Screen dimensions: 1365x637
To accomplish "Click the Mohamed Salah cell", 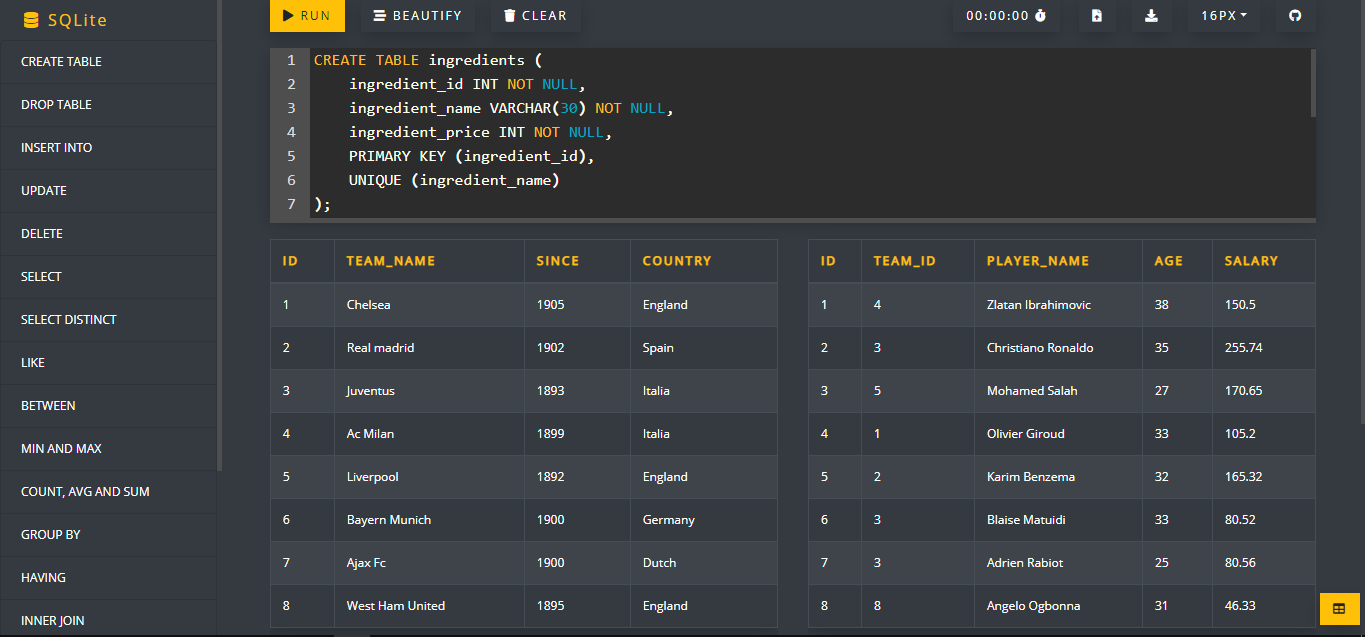I will pyautogui.click(x=1058, y=391).
